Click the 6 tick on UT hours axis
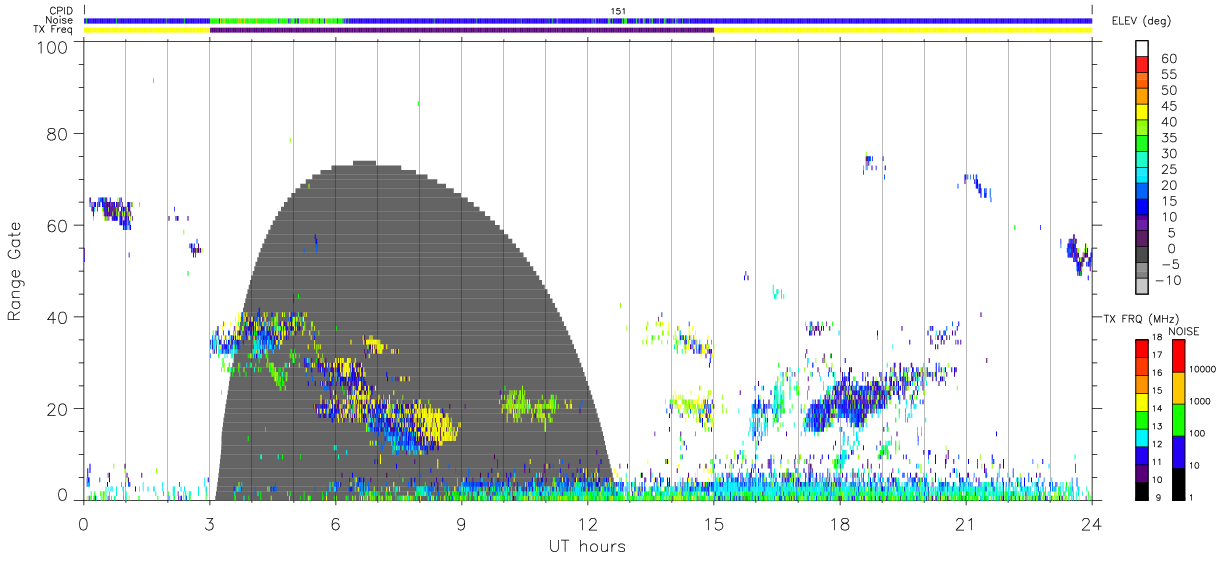This screenshot has width=1228, height=567. click(x=336, y=525)
